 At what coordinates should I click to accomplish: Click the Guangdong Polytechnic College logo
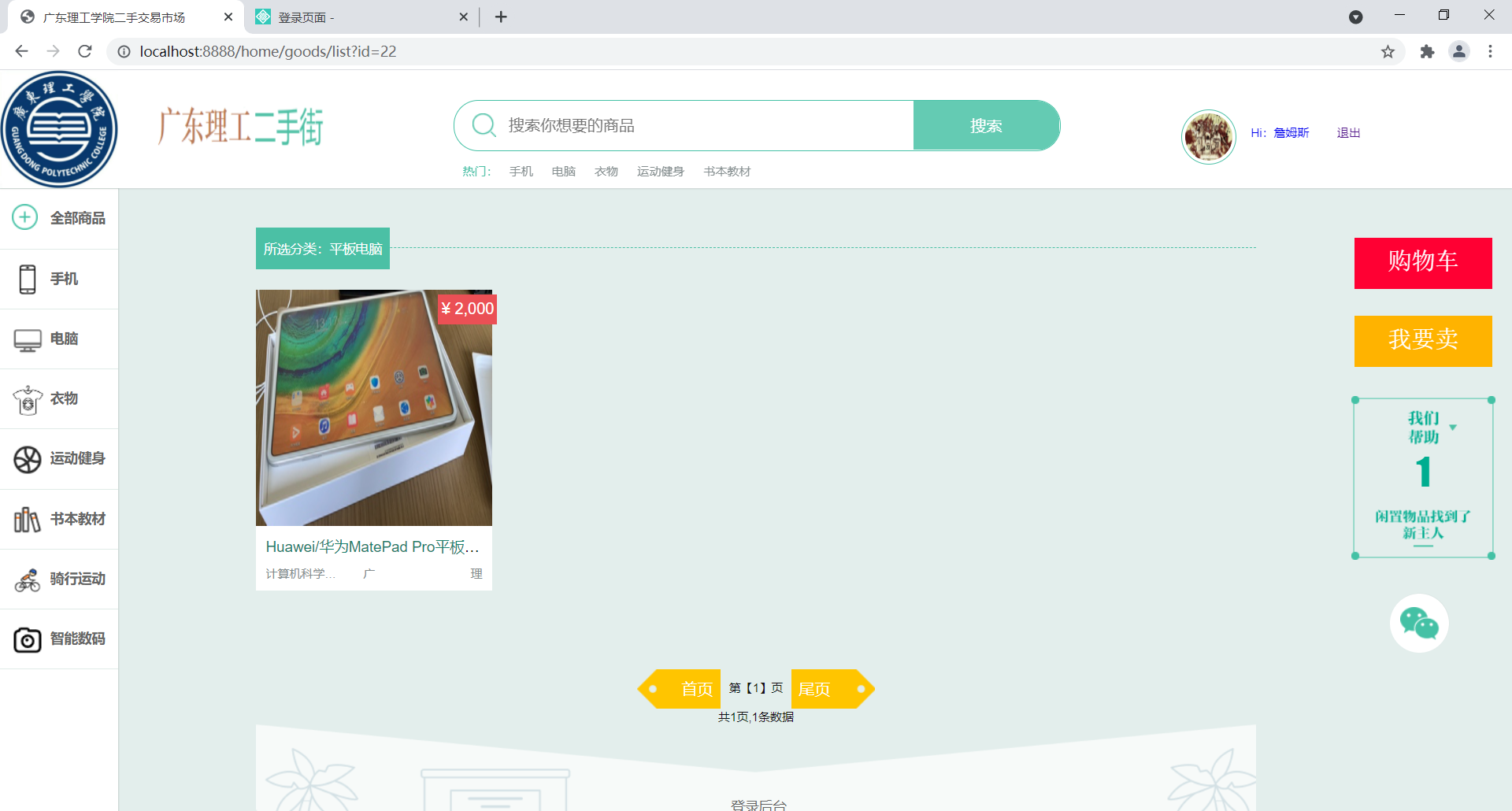pyautogui.click(x=59, y=129)
